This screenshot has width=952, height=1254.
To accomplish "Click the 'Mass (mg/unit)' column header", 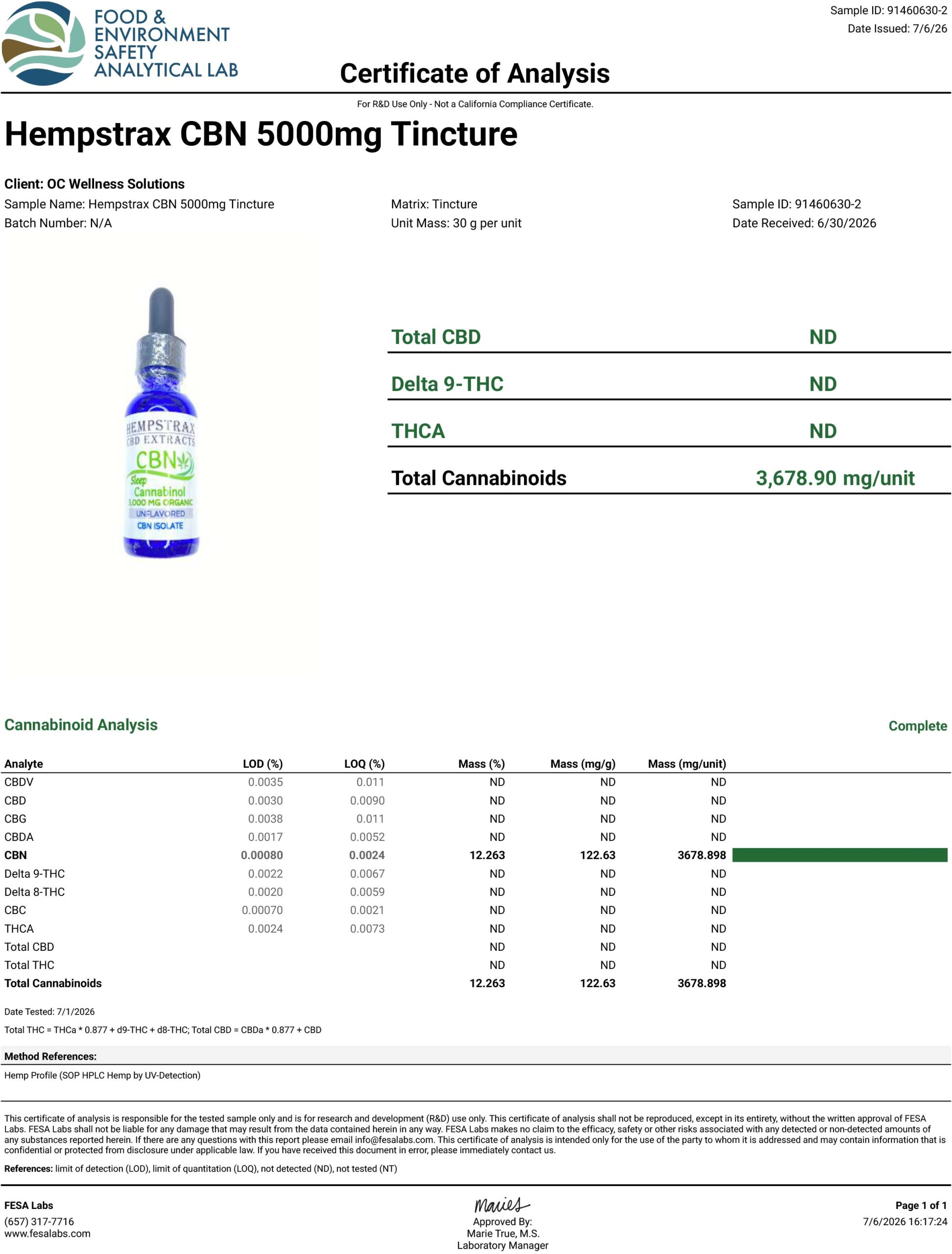I will click(x=687, y=764).
